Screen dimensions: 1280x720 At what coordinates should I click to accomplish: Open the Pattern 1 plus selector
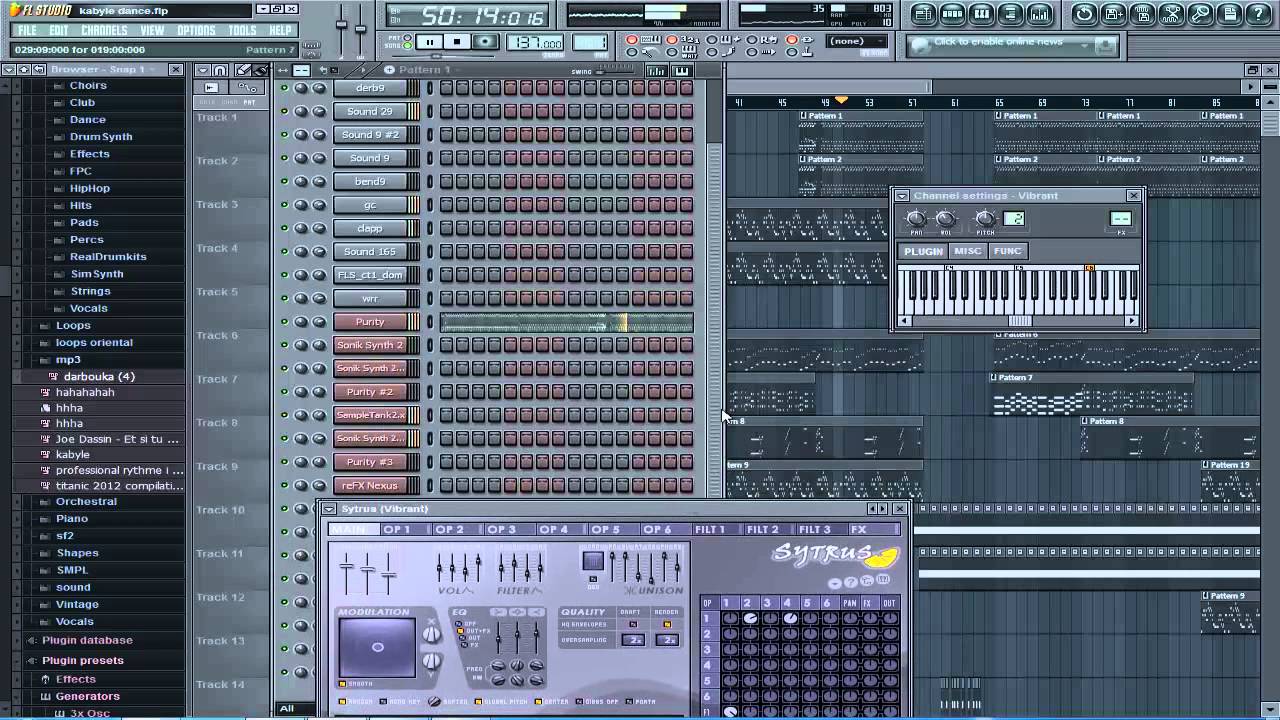pos(390,70)
